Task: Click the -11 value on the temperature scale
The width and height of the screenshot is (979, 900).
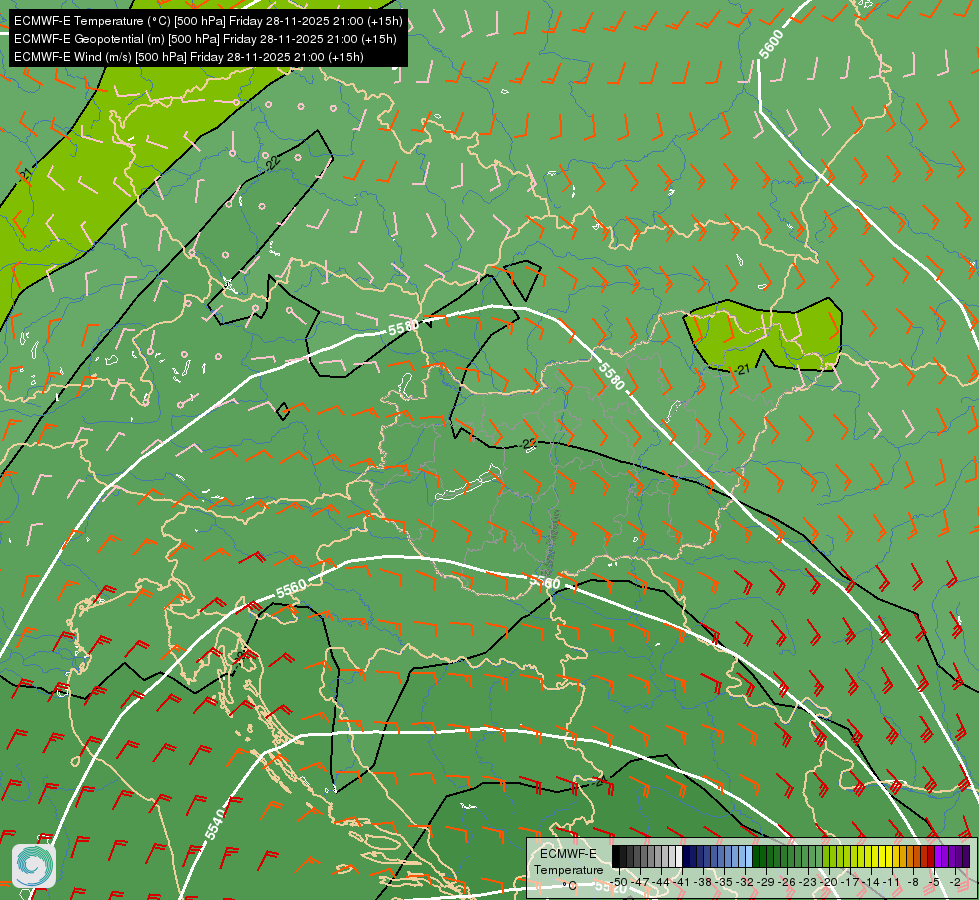Action: (x=892, y=882)
